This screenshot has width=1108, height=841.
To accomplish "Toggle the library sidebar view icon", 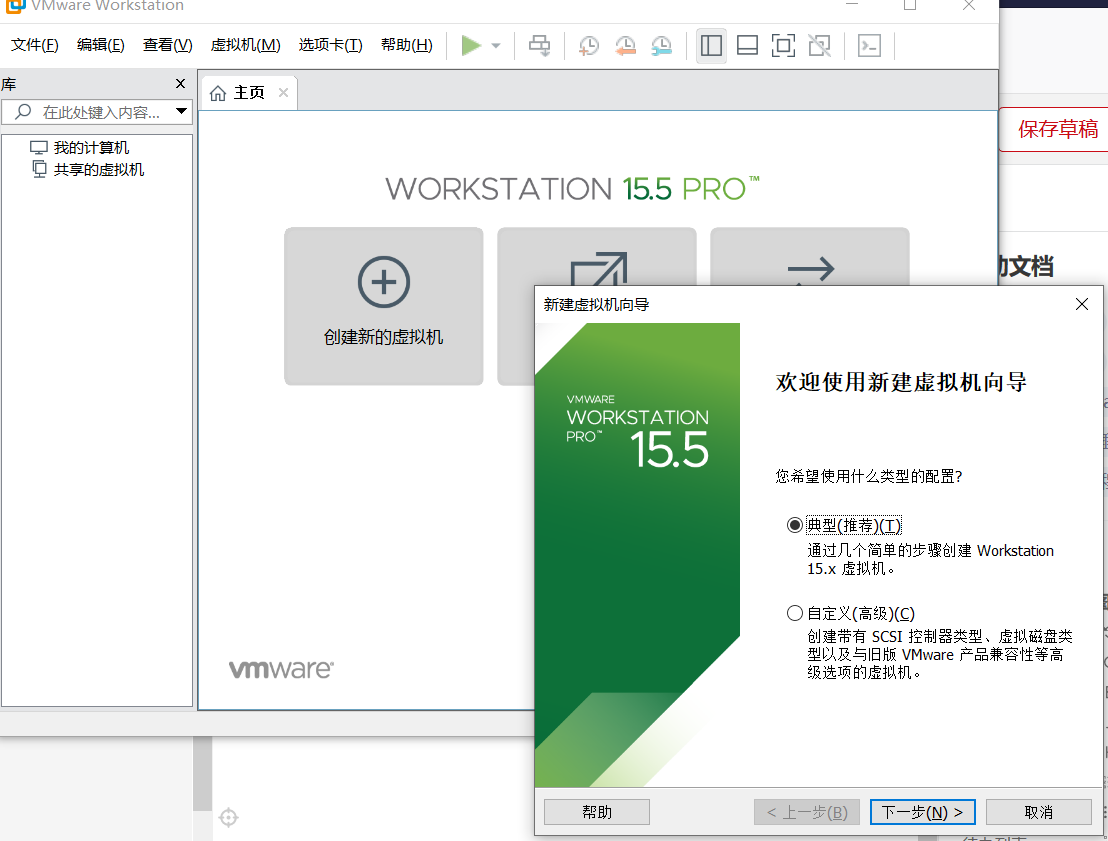I will [711, 46].
